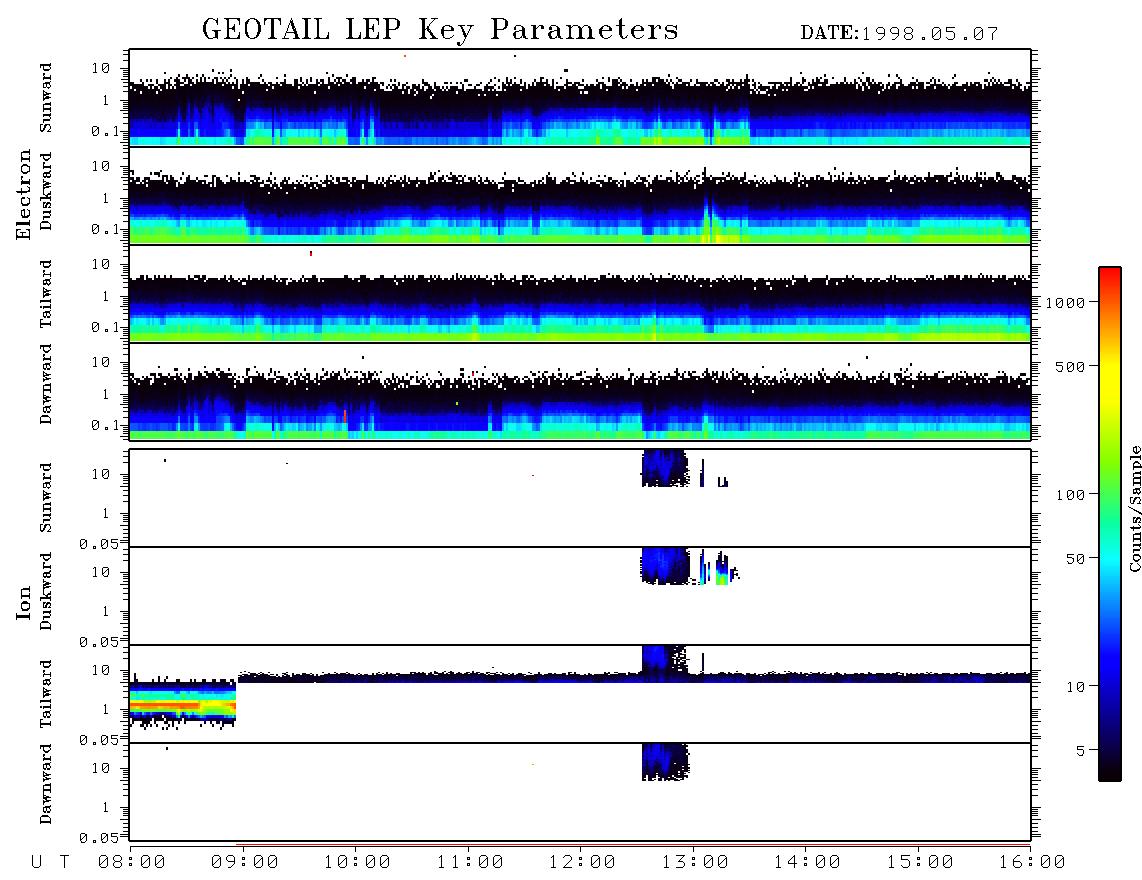
Task: Click the "14:00" time axis label
Action: coord(807,863)
